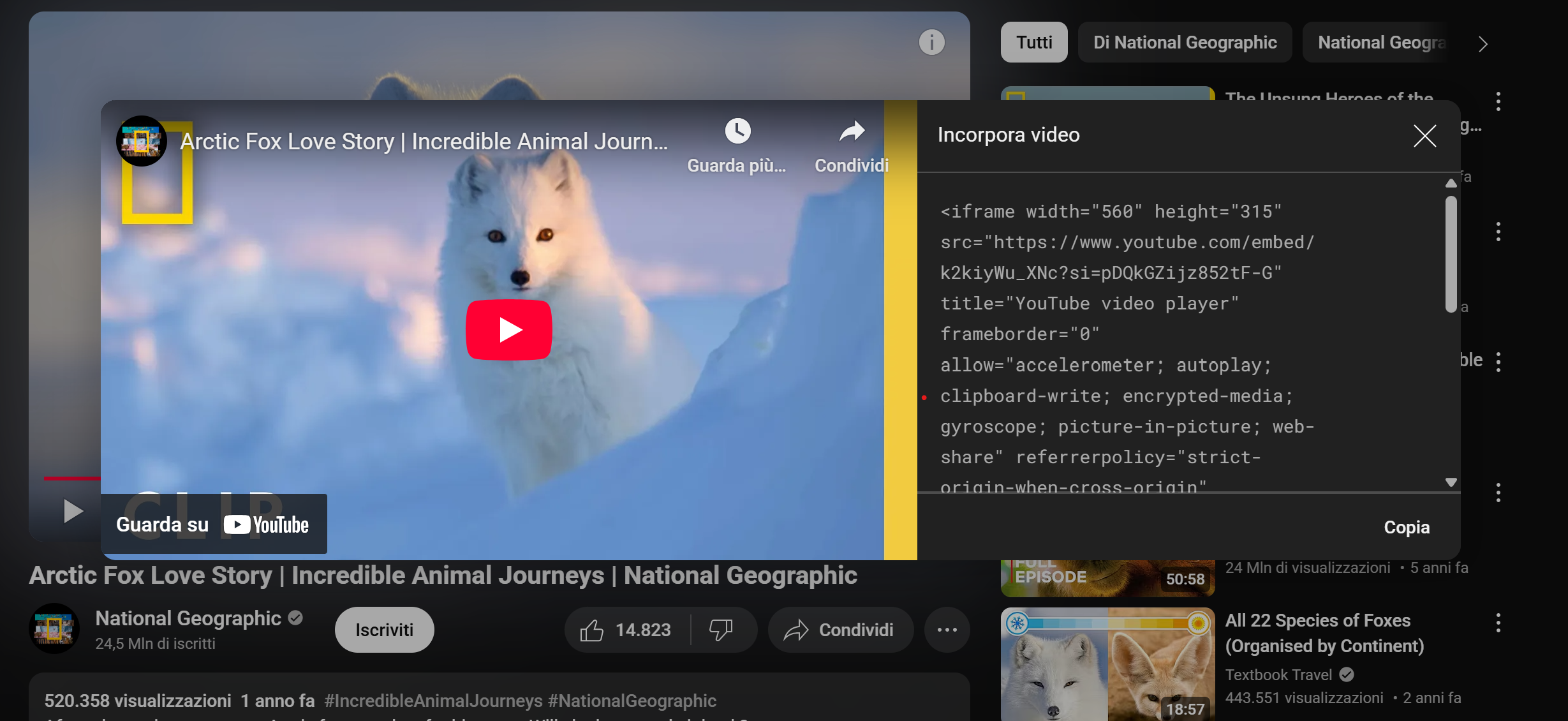Click the embed code scrollbar thumb
This screenshot has height=721, width=1568.
(x=1451, y=254)
